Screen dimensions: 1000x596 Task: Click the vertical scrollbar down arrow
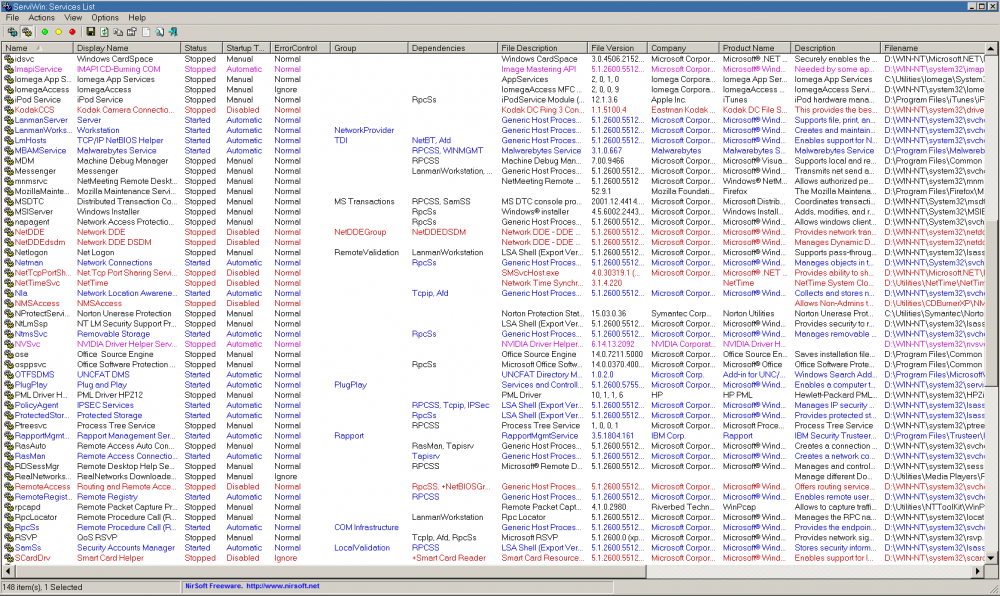click(x=992, y=557)
